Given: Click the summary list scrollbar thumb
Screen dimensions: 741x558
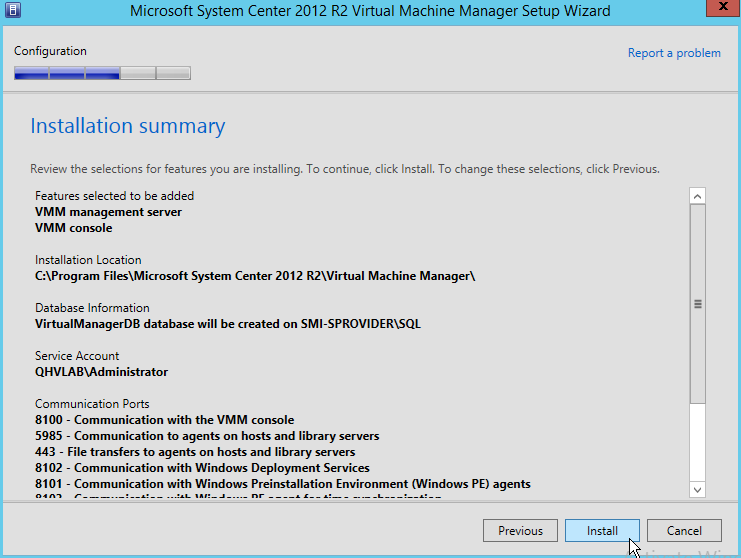Looking at the screenshot, I should coord(697,305).
